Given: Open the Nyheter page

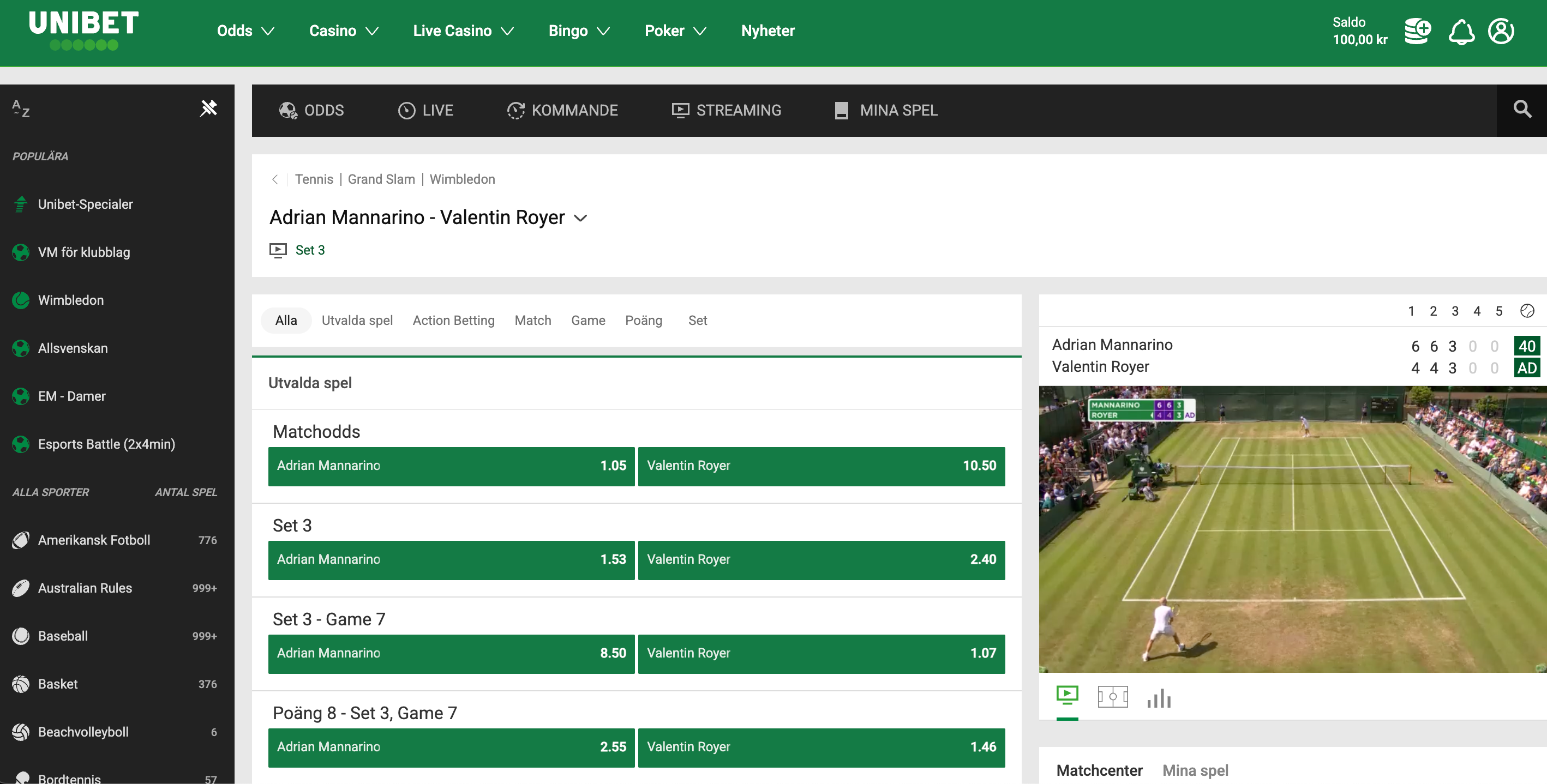Looking at the screenshot, I should (767, 31).
